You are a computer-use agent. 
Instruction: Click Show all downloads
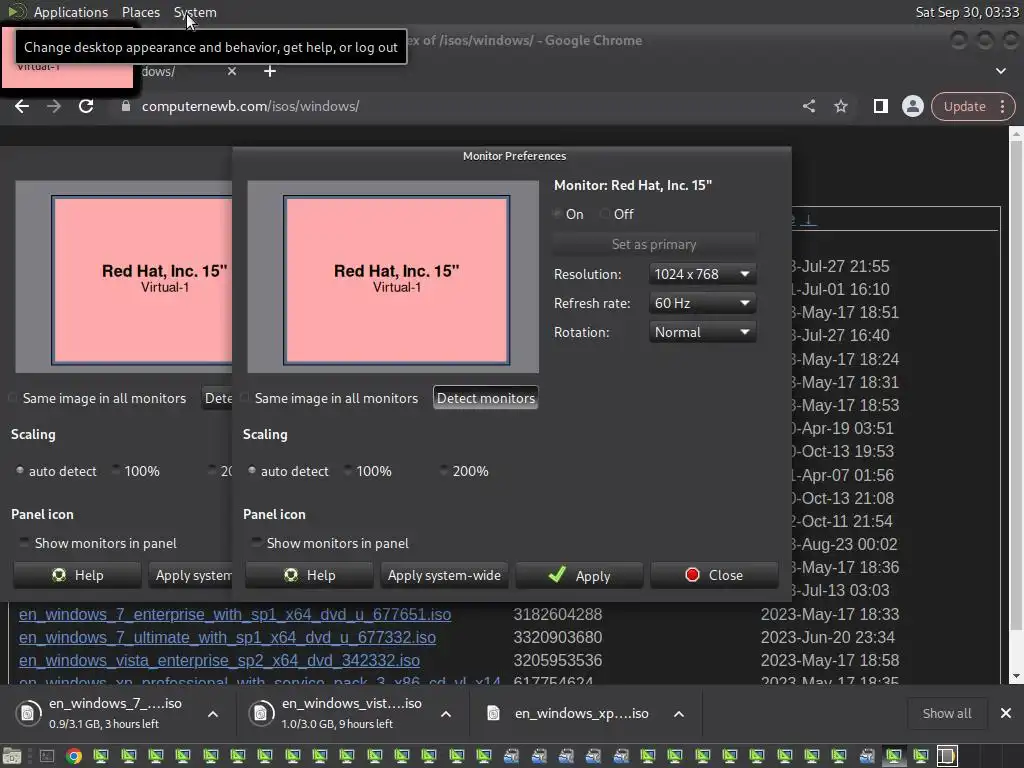pos(946,713)
